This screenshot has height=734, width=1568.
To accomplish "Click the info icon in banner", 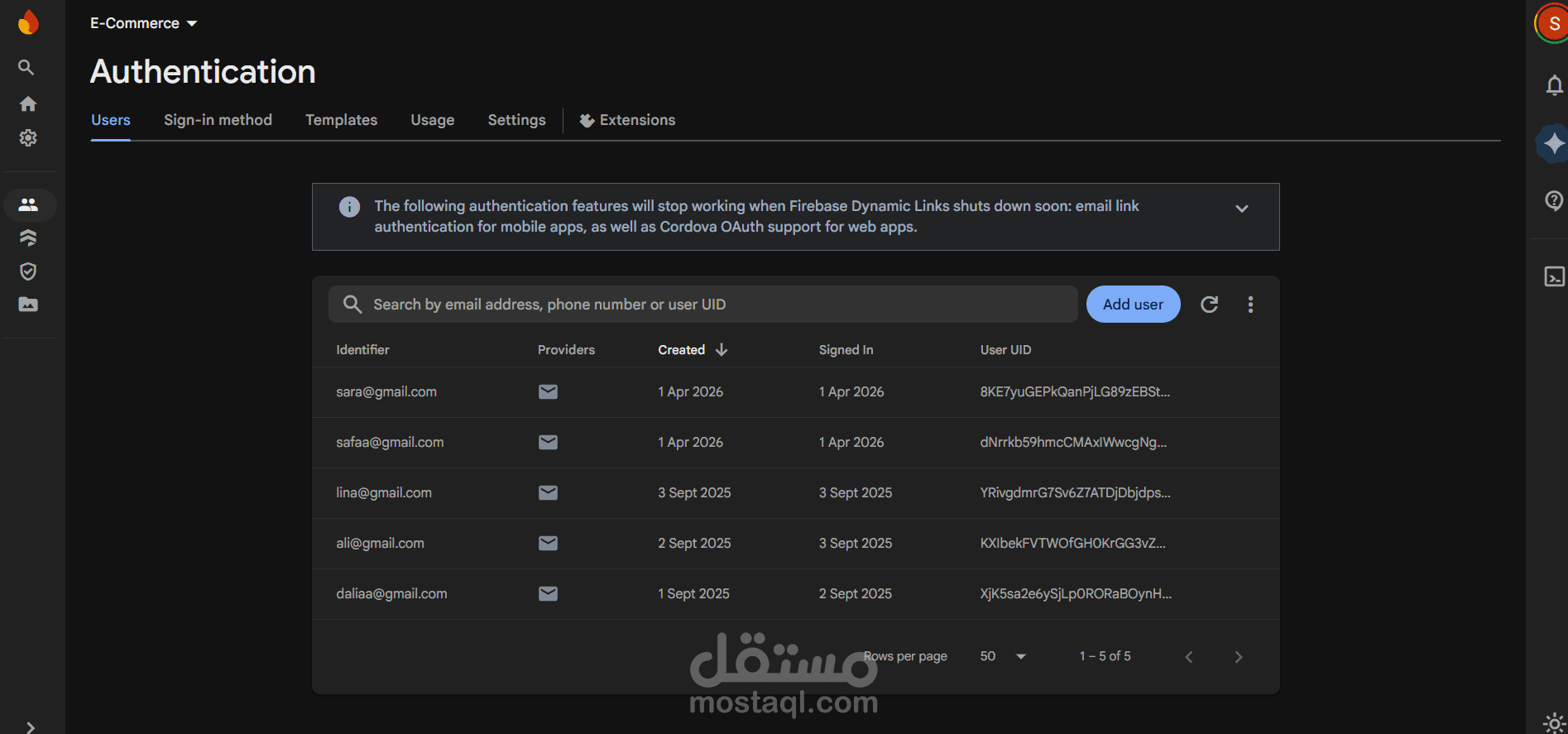I will coord(349,207).
